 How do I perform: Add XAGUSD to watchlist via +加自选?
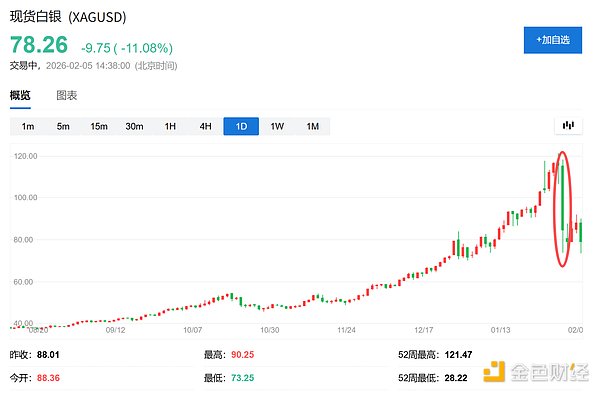pyautogui.click(x=553, y=40)
